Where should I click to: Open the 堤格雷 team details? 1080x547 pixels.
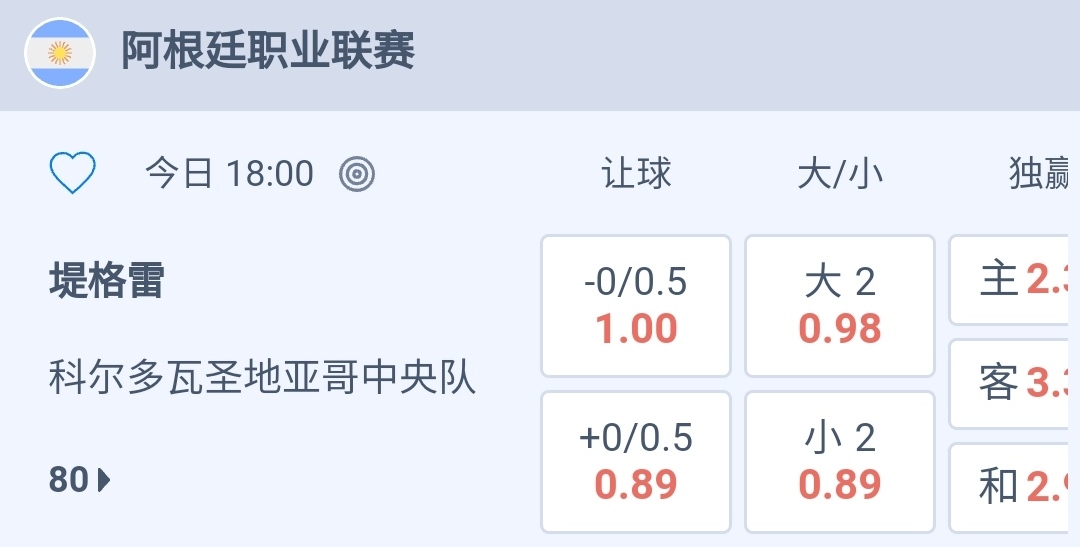coord(106,281)
